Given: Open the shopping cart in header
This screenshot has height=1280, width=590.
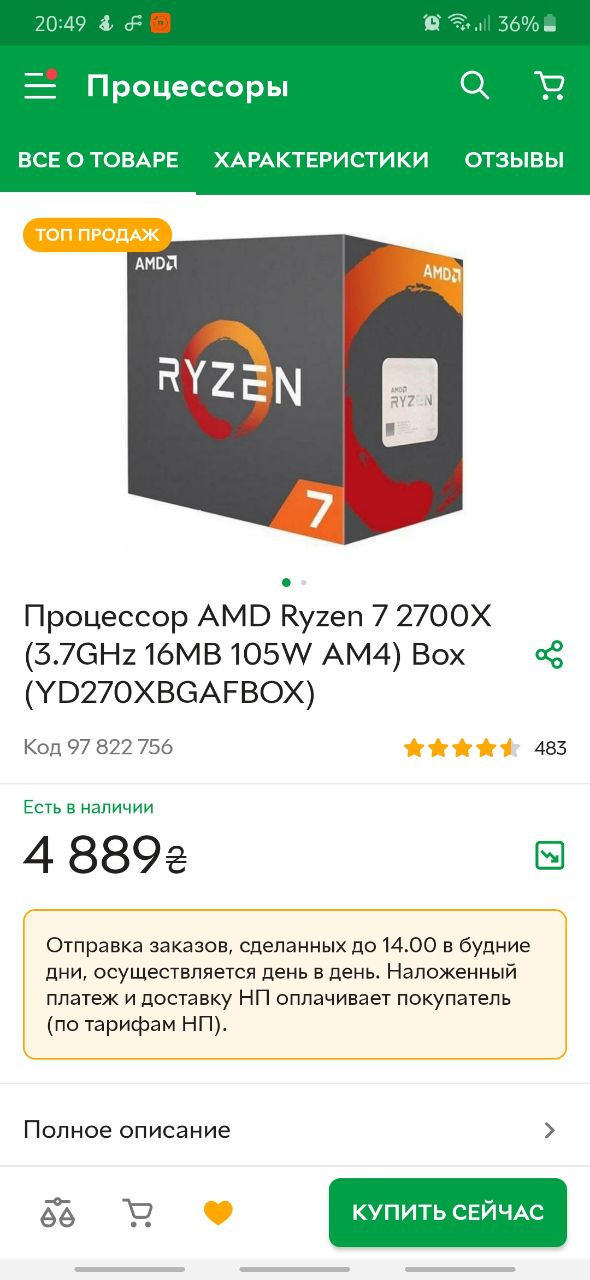Looking at the screenshot, I should tap(549, 86).
